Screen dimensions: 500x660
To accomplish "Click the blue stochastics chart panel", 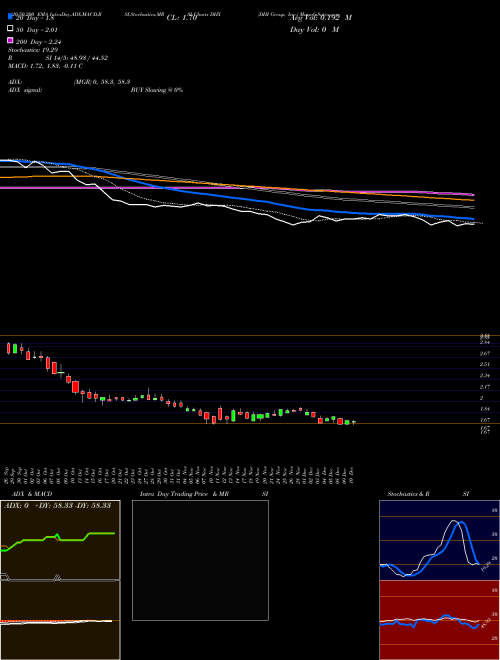I will pos(439,540).
